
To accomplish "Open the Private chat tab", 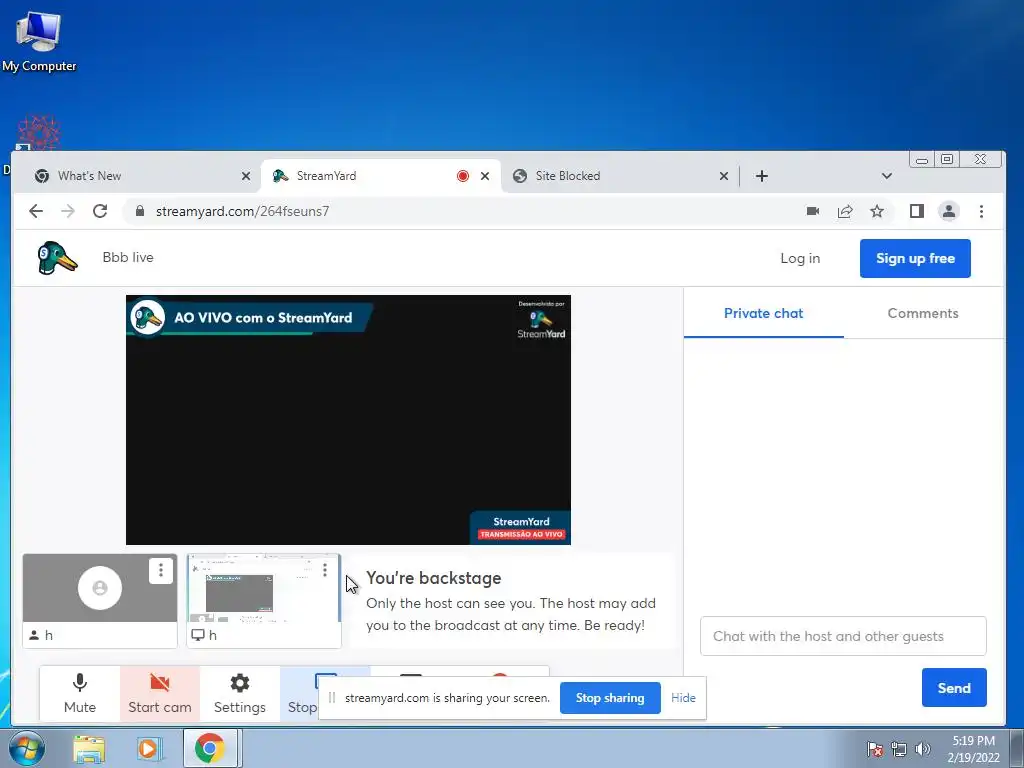I will (763, 313).
